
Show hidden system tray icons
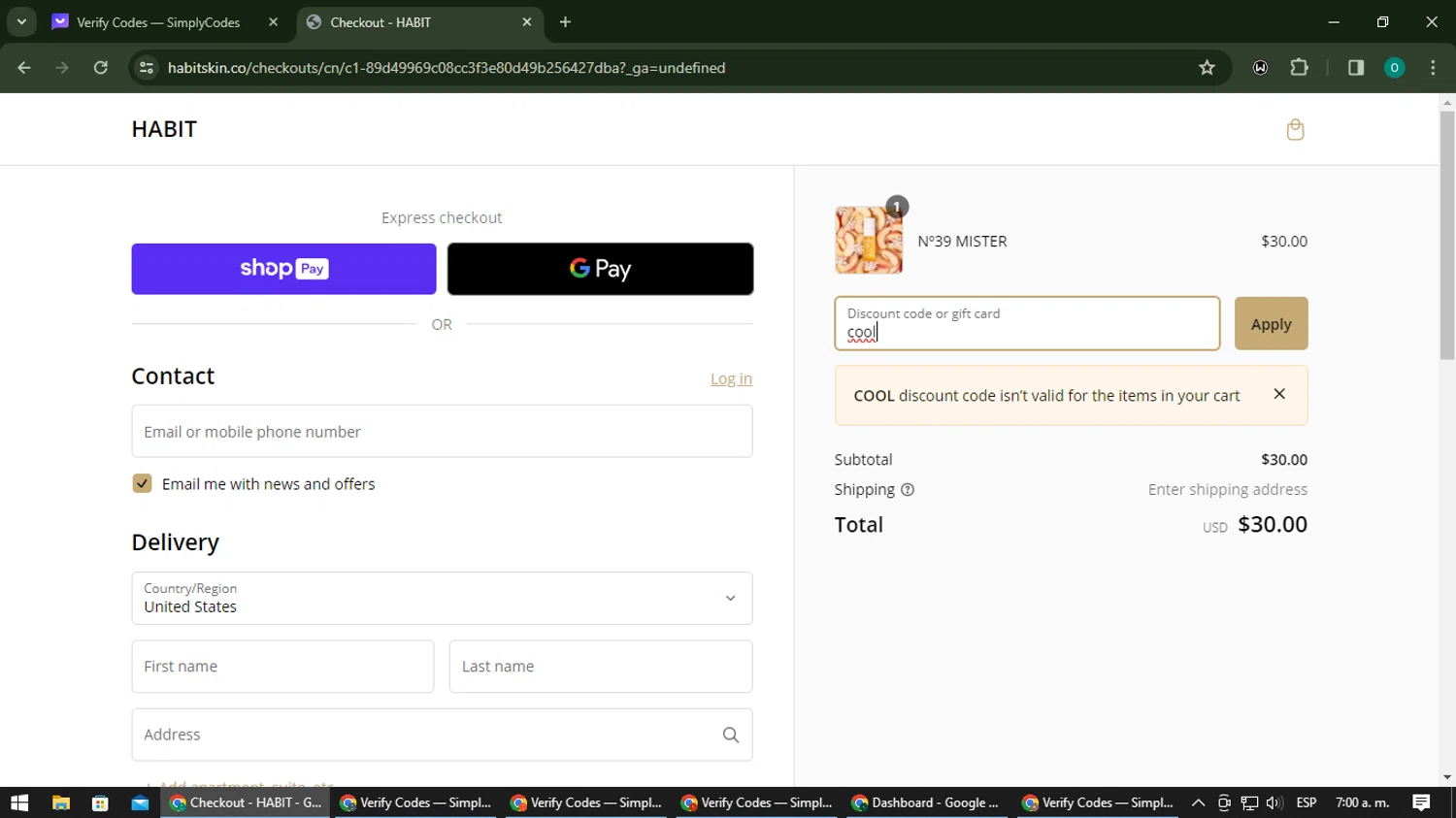[1198, 802]
